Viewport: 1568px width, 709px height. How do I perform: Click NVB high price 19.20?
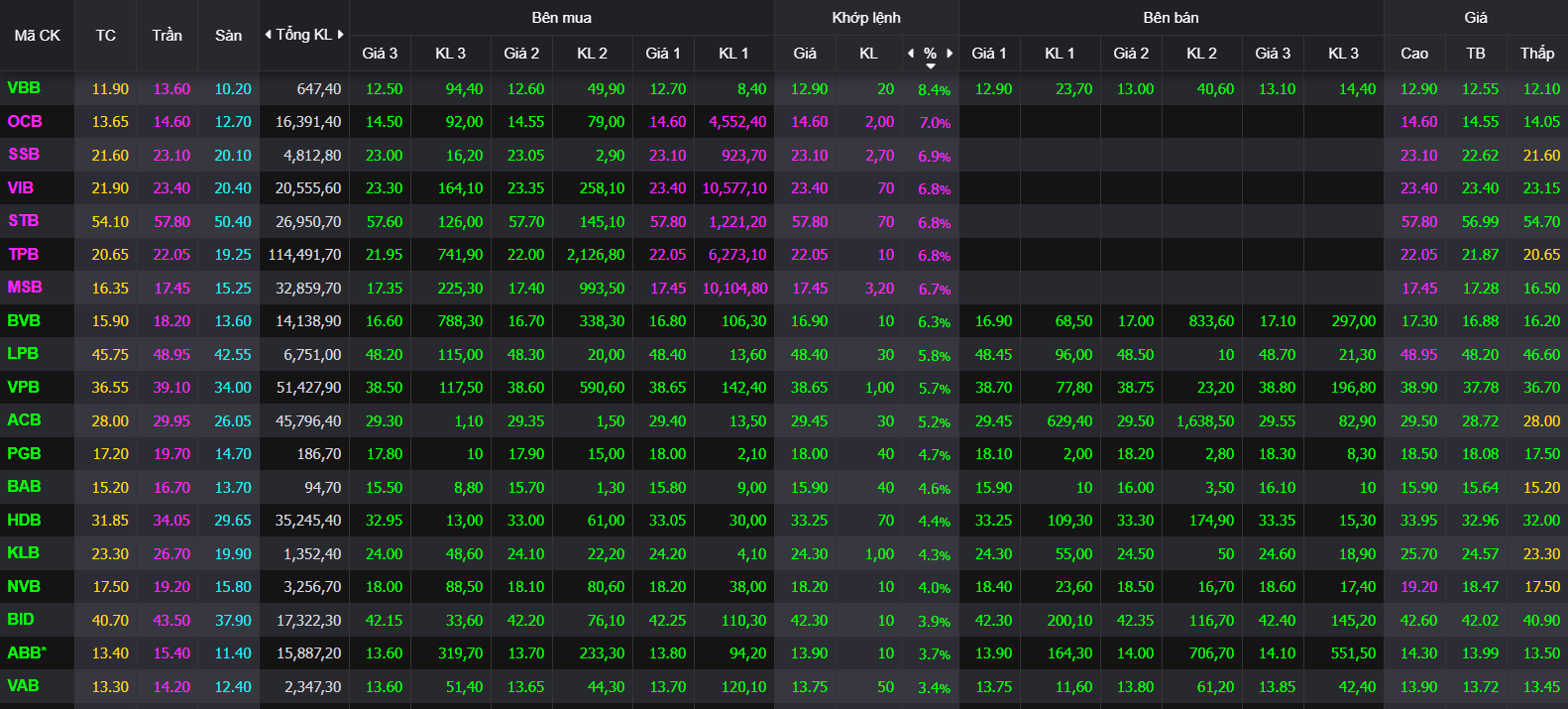pyautogui.click(x=1418, y=587)
